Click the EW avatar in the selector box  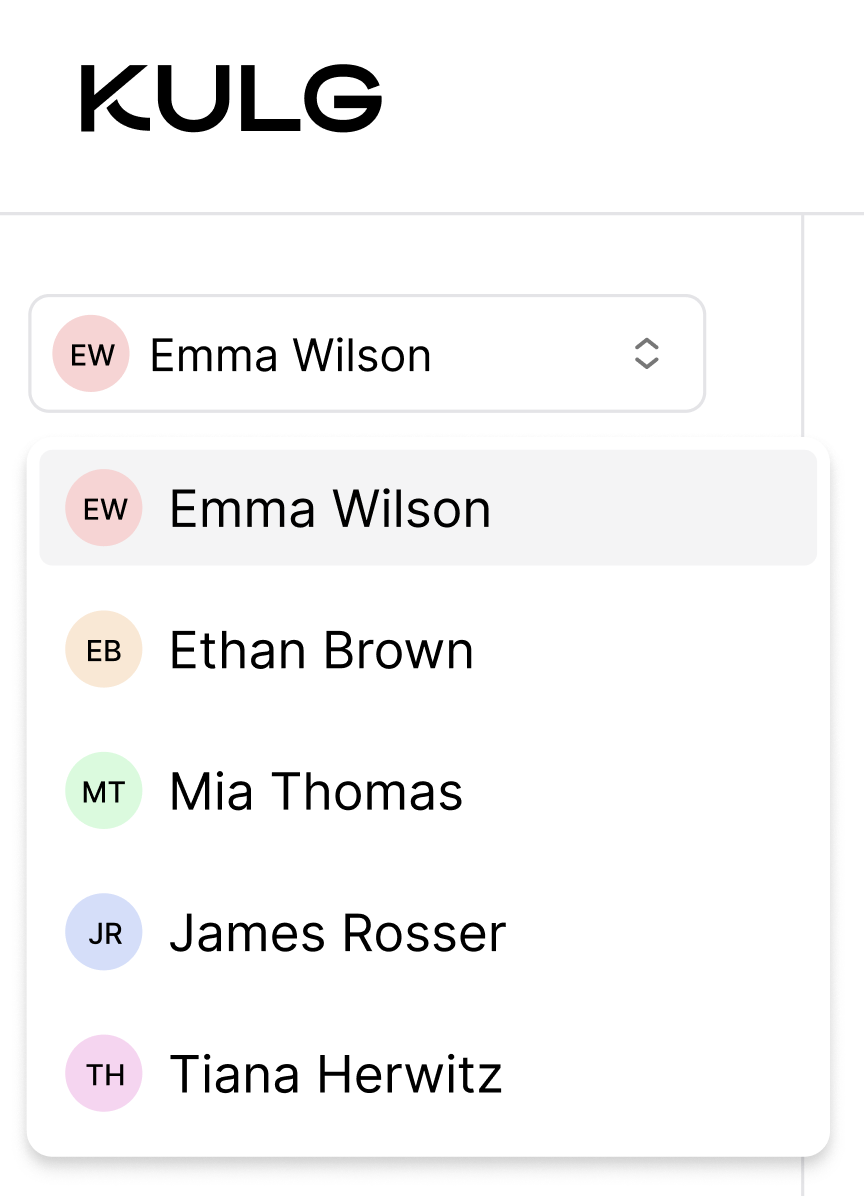(92, 354)
